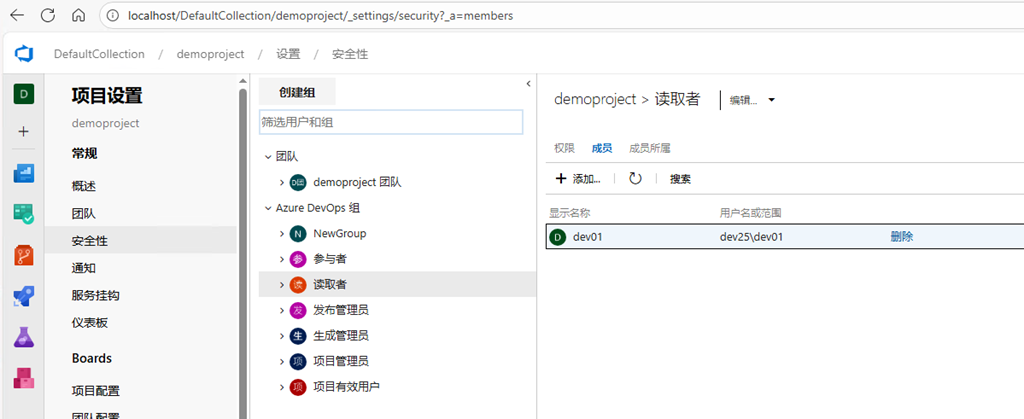Screen dimensions: 1024x419
Task: Click the 生成管理员 group avatar icon
Action: (298, 335)
